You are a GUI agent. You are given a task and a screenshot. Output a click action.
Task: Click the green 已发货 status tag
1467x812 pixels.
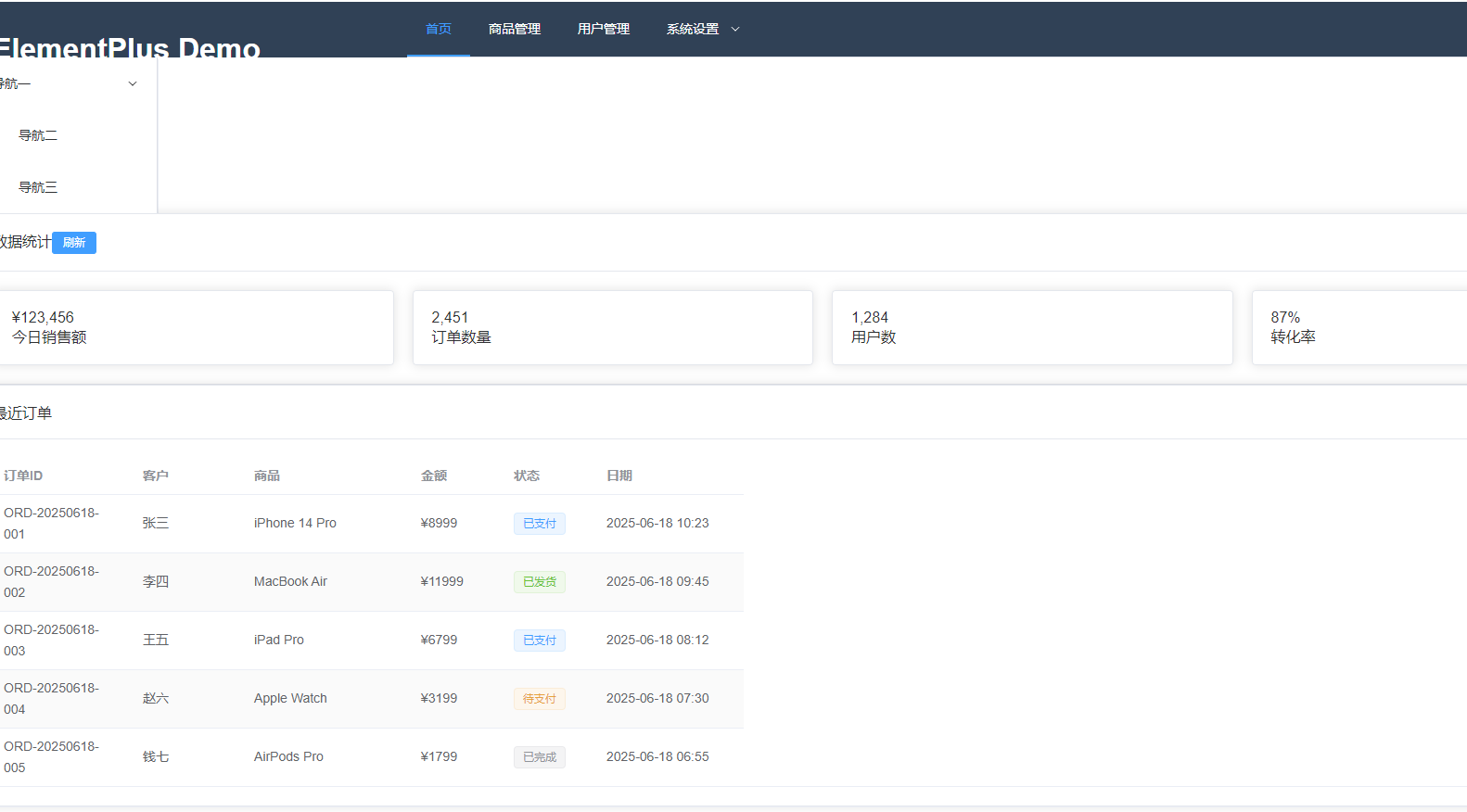(x=540, y=582)
